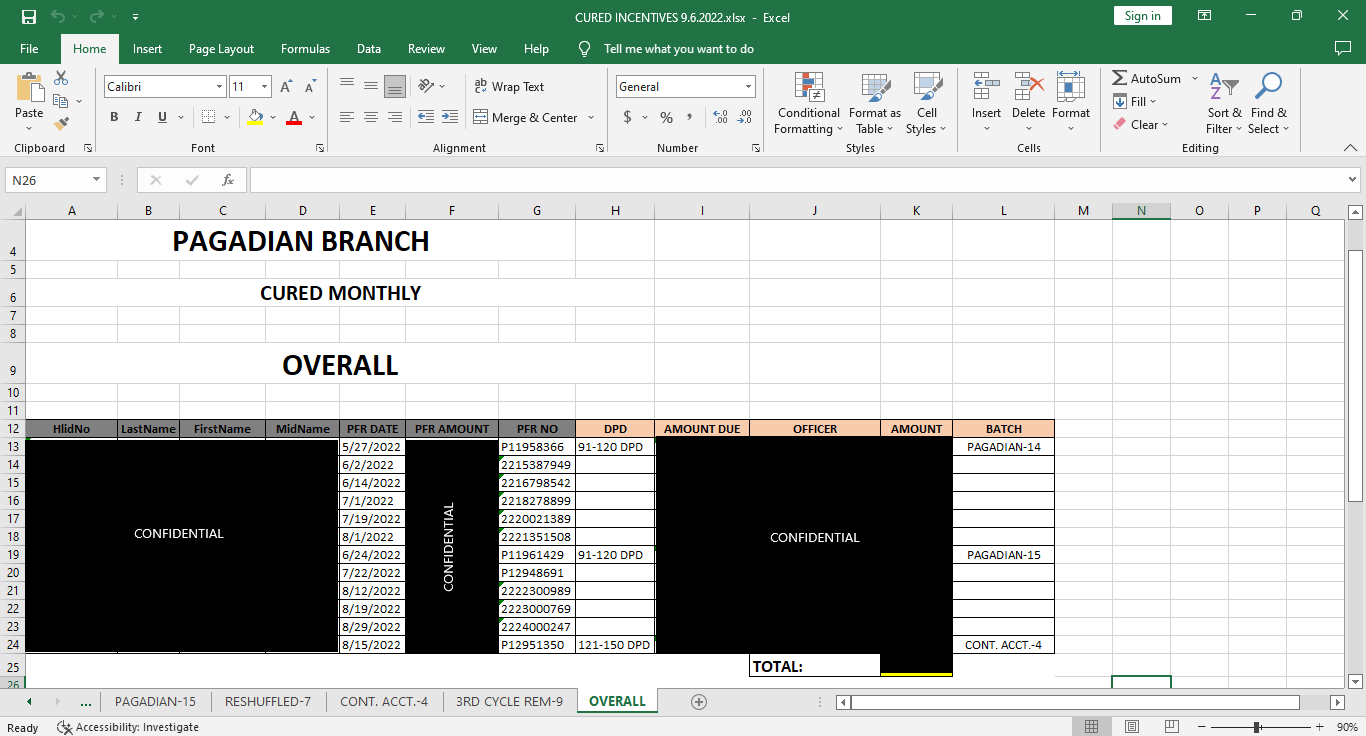
Task: Click the yellow fill color swatch button
Action: point(255,117)
